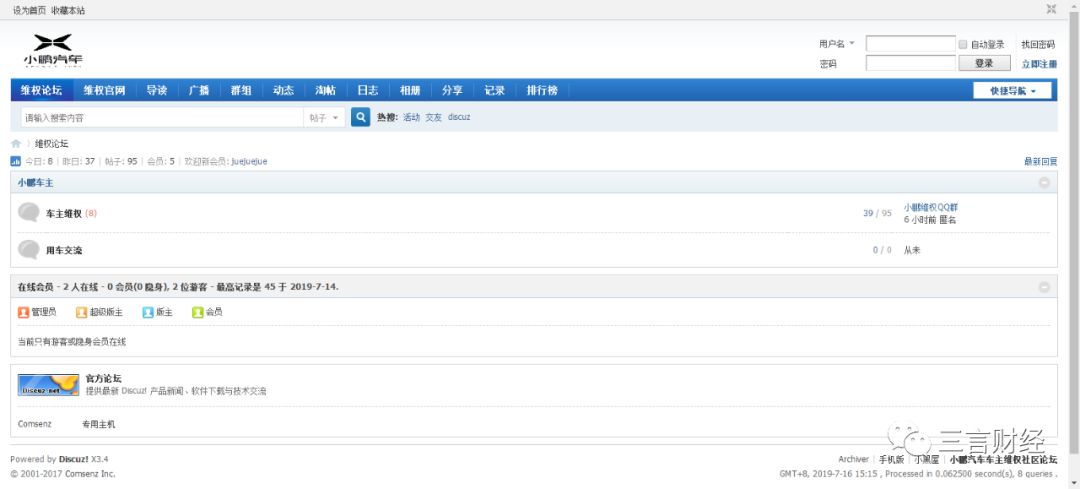Open the 车主维权 forum bubble icon
1080x489 pixels.
pos(29,213)
